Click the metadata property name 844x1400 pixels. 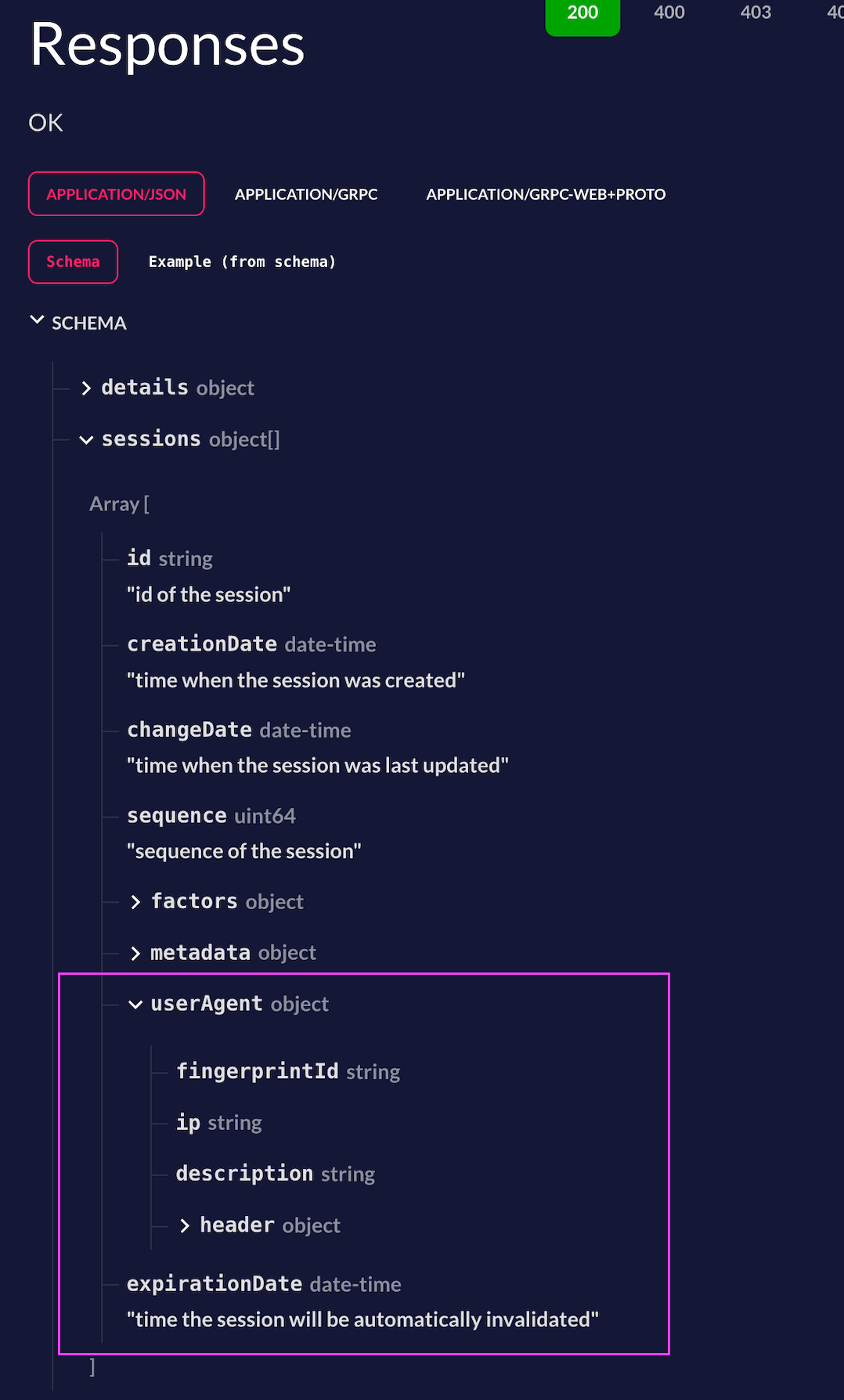(x=200, y=953)
